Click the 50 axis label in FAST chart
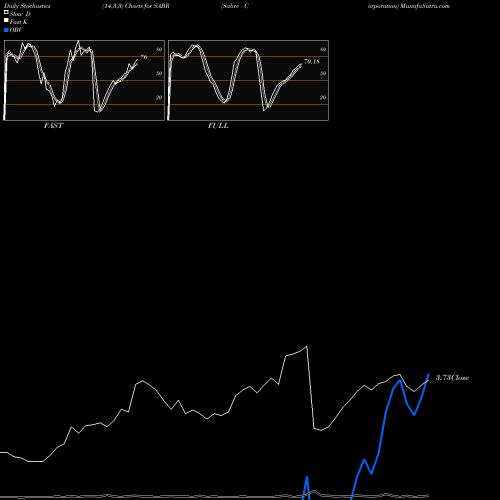The image size is (500, 500). coord(159,73)
